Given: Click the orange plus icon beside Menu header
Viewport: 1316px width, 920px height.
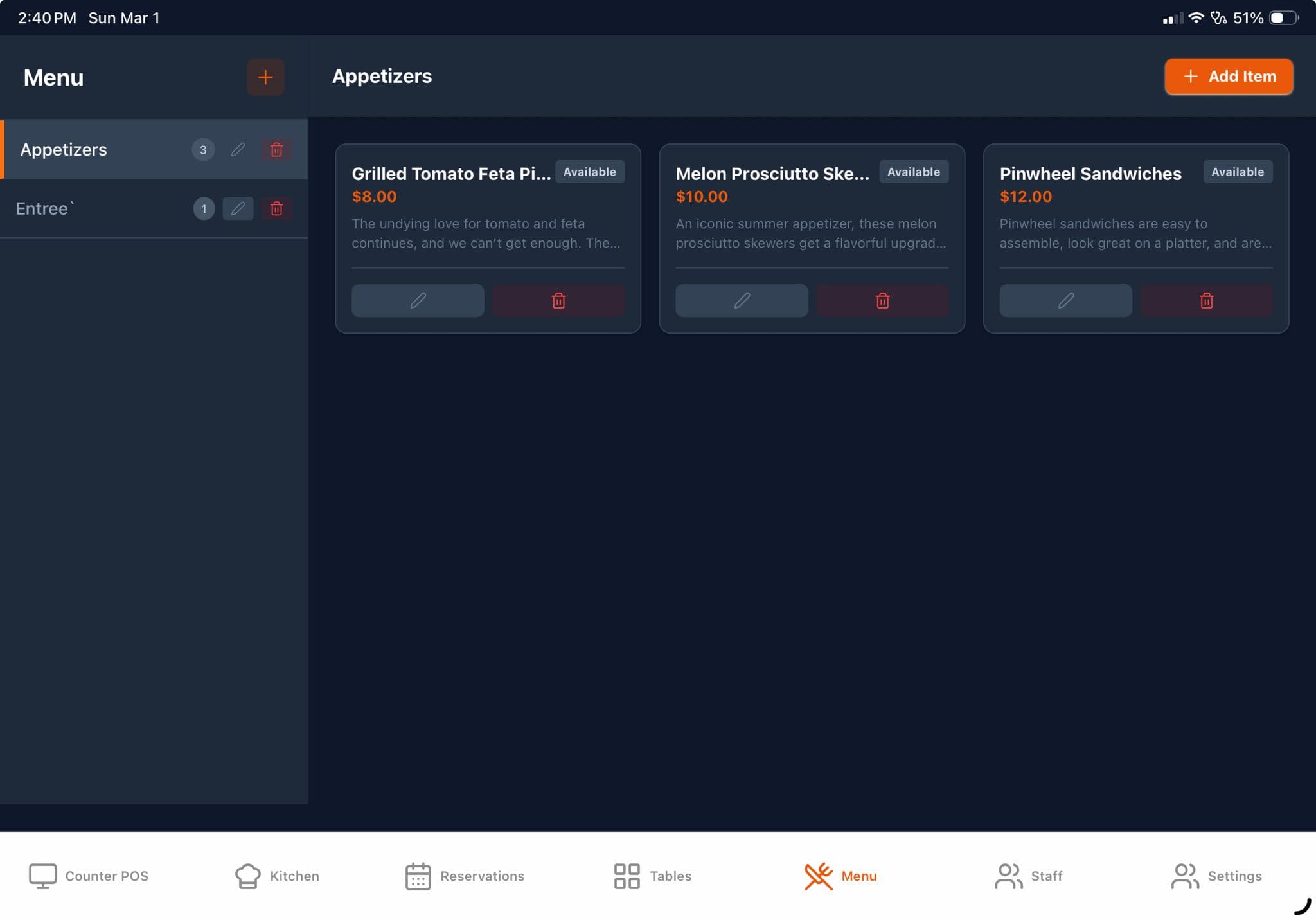Looking at the screenshot, I should [265, 77].
